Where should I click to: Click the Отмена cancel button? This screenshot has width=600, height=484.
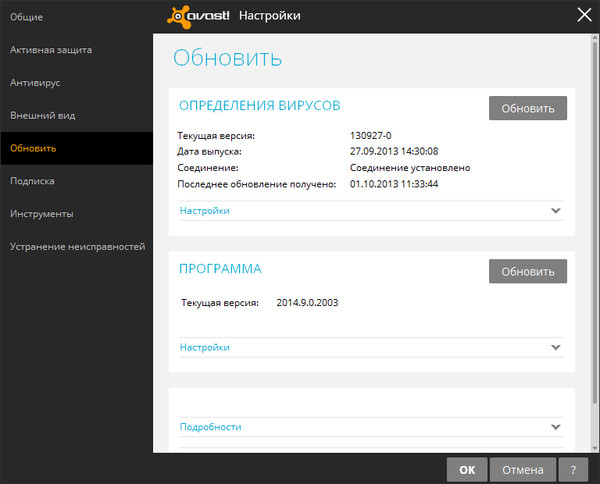[x=523, y=468]
